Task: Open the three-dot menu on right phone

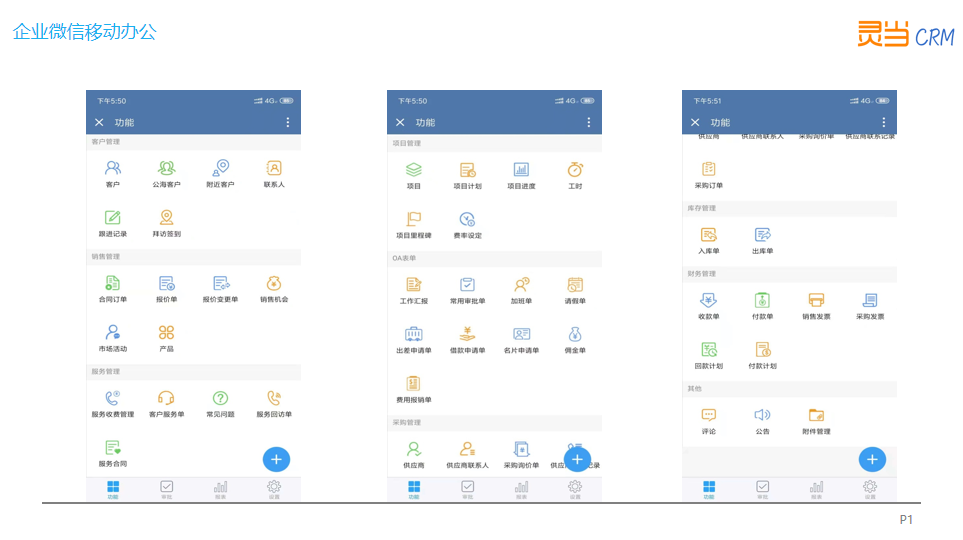Action: pos(884,123)
